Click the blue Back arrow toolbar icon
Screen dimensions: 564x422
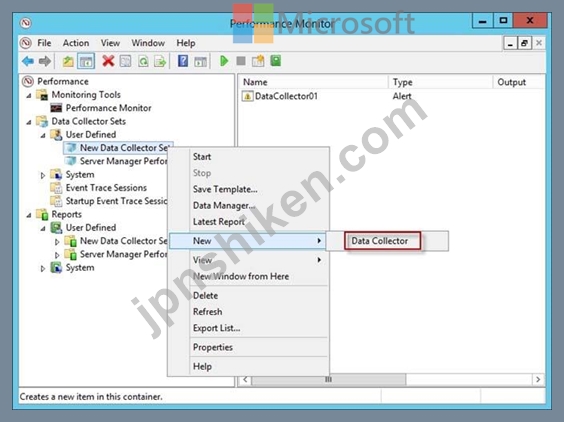(28, 61)
